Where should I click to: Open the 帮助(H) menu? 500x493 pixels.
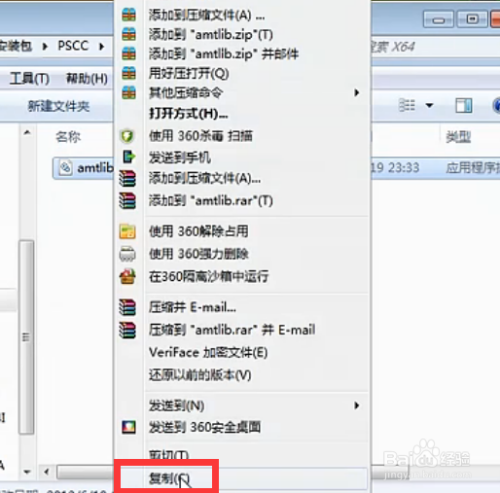pos(87,79)
